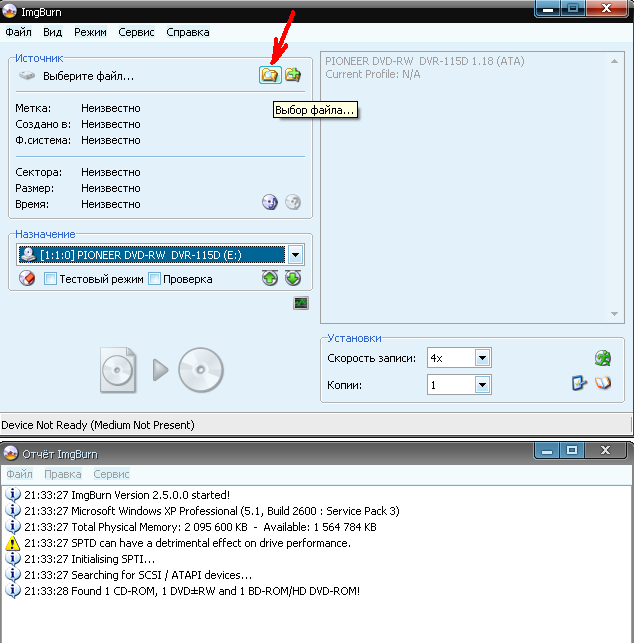
Task: Click the PIONEER DVD-RW DVR-115D 1.18 (ATA) line
Action: [x=425, y=61]
